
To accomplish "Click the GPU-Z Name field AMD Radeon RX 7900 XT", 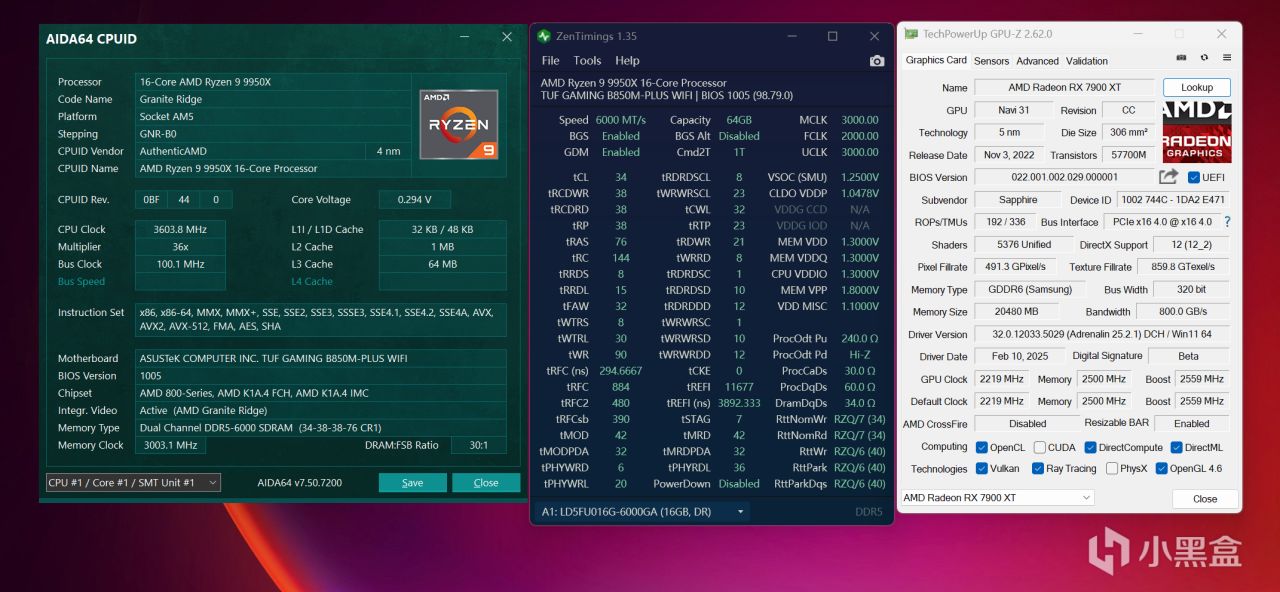I will (x=1064, y=88).
